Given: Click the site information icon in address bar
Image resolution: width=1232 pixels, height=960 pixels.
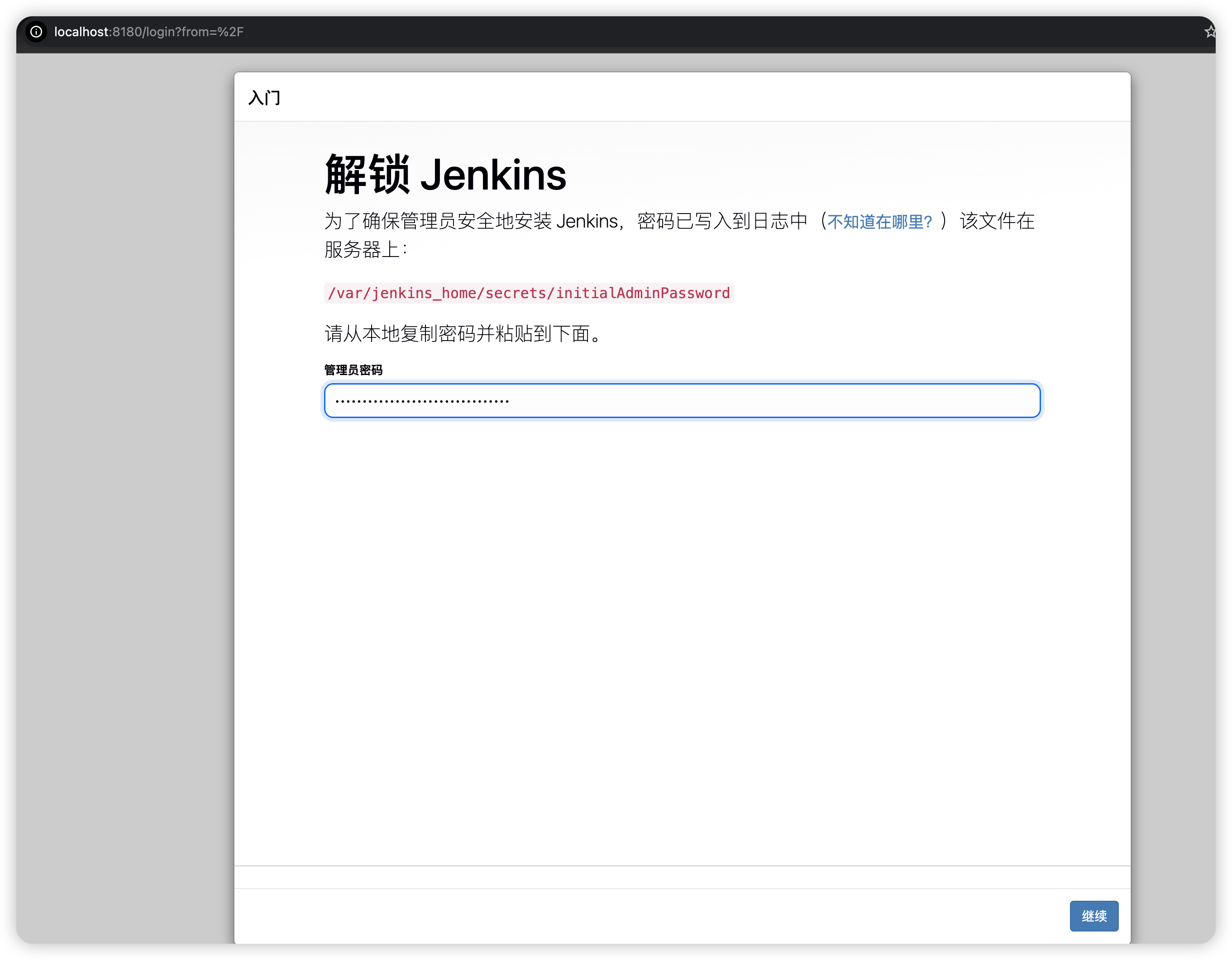Looking at the screenshot, I should click(36, 32).
